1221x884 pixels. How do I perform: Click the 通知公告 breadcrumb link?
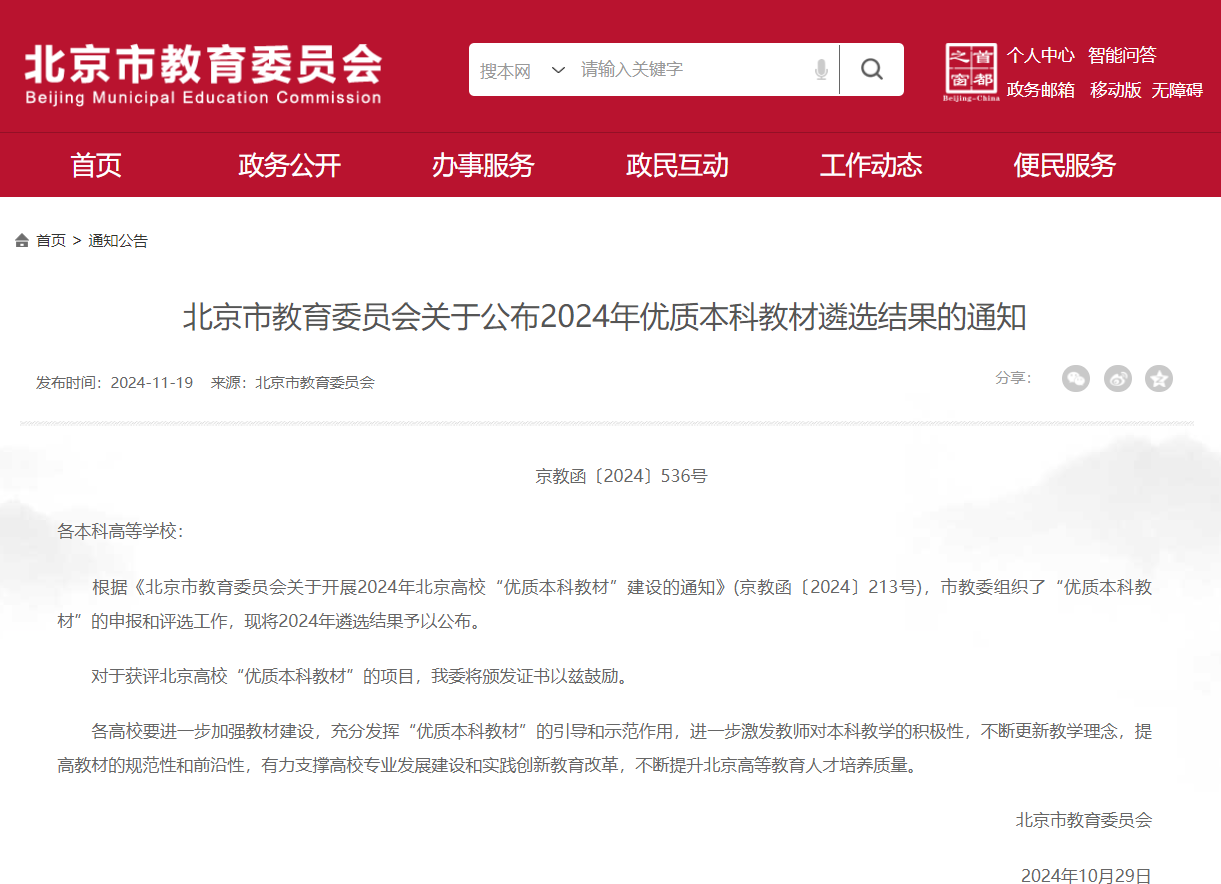point(118,241)
